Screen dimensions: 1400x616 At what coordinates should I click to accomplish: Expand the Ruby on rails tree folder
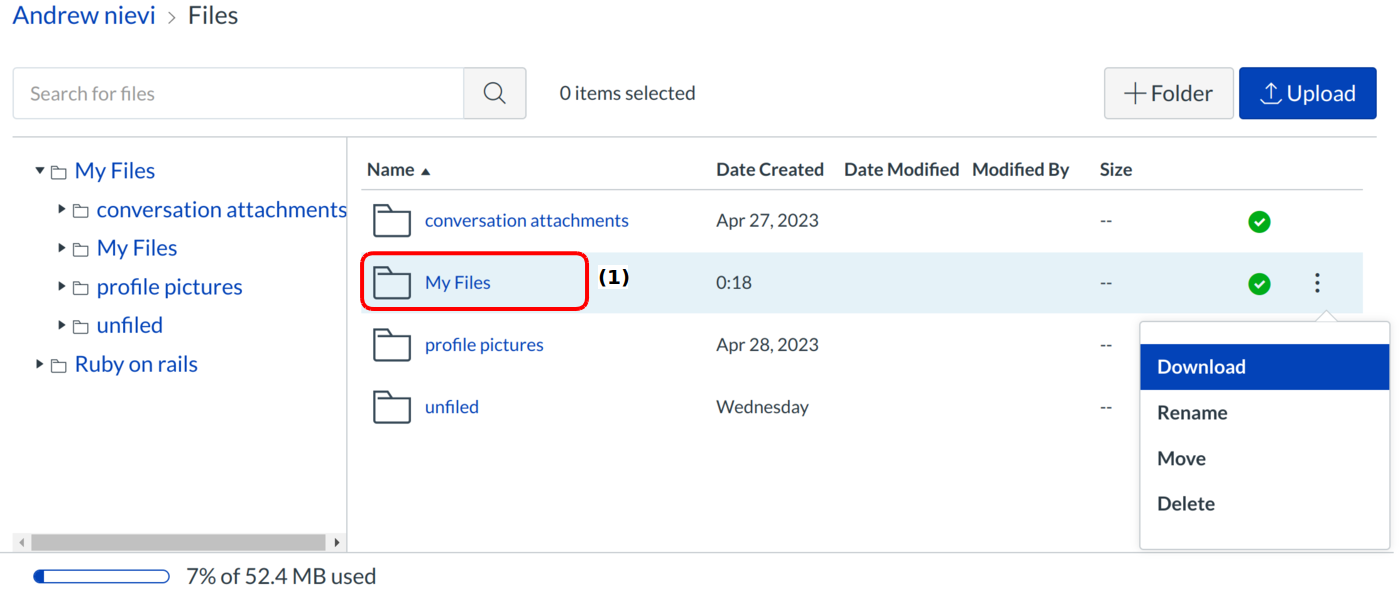click(x=40, y=365)
